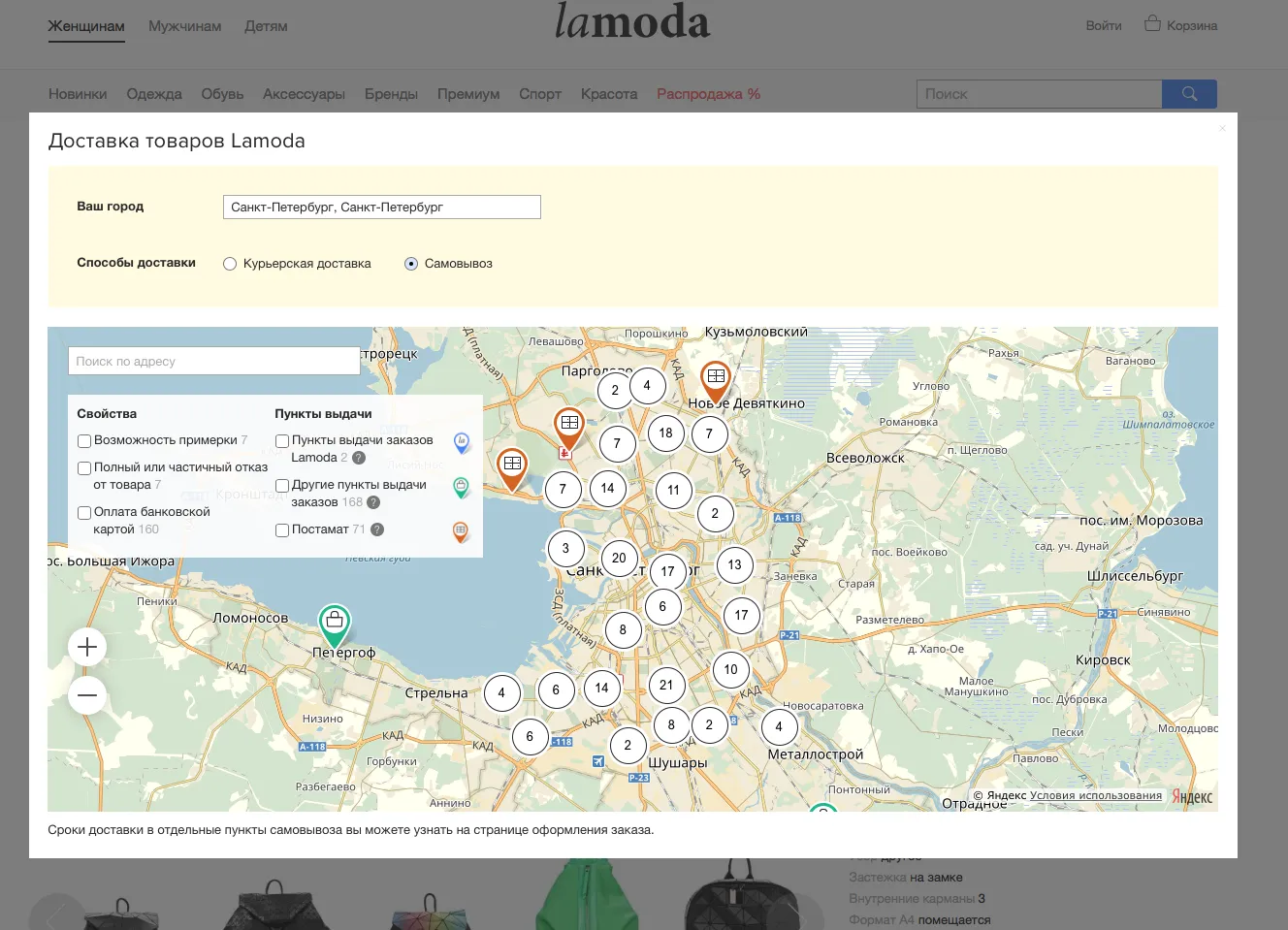Viewport: 1288px width, 930px height.
Task: Open the Обувь menu item
Action: click(222, 94)
